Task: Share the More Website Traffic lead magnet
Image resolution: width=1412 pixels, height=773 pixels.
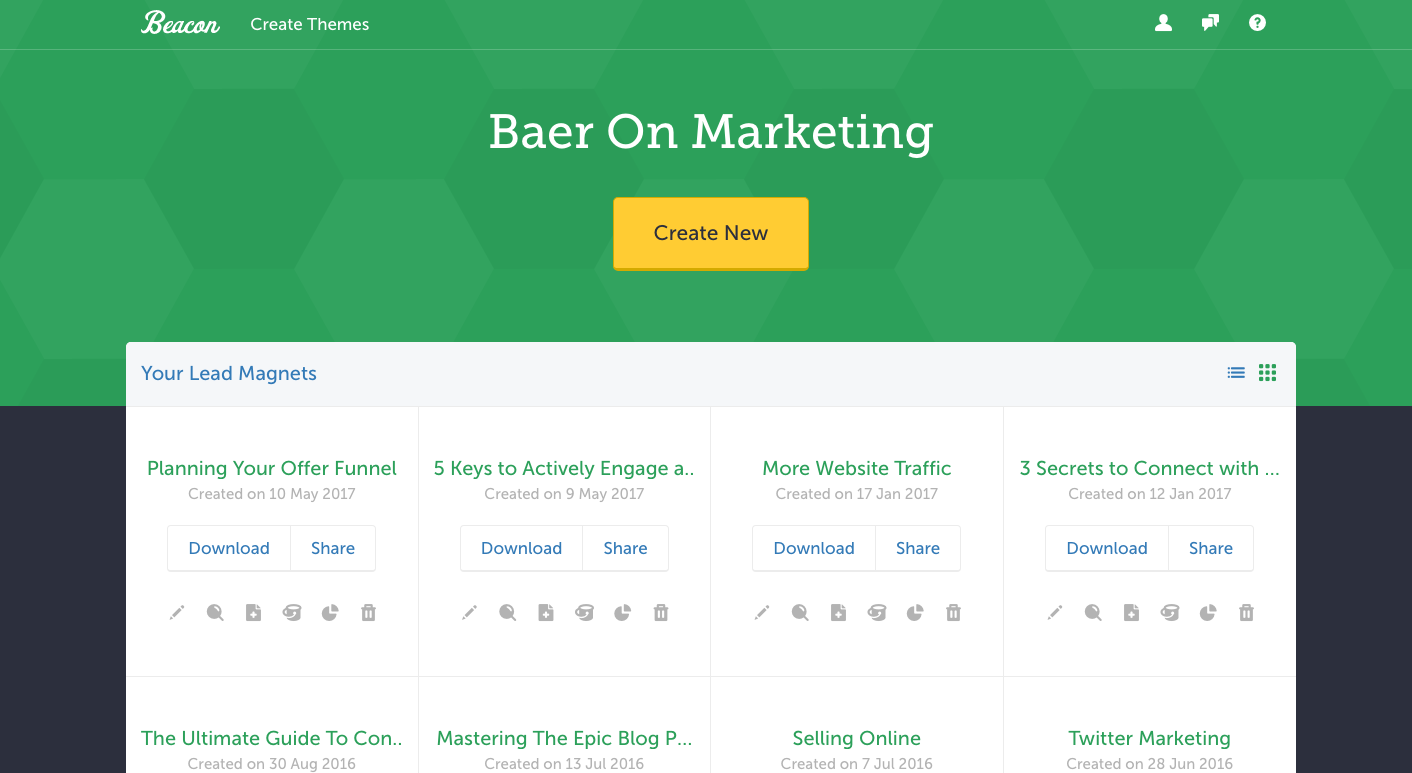Action: click(917, 548)
